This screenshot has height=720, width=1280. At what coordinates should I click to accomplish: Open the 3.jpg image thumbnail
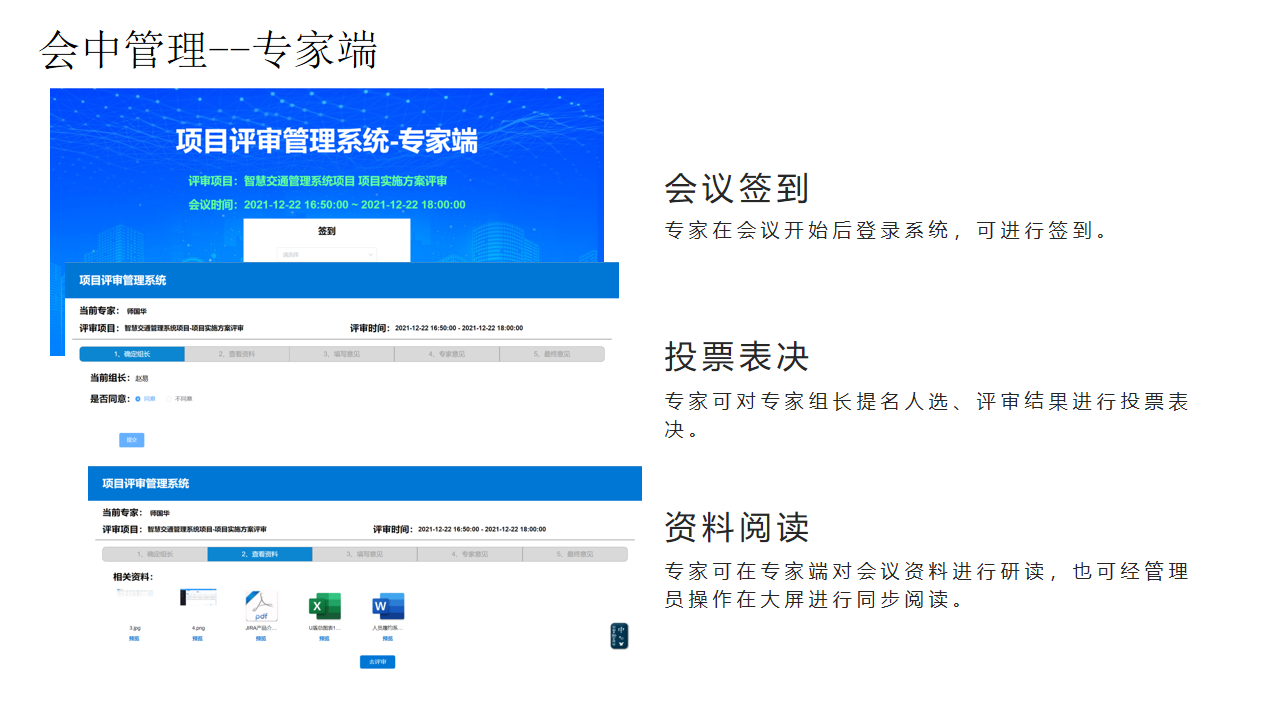tap(135, 594)
